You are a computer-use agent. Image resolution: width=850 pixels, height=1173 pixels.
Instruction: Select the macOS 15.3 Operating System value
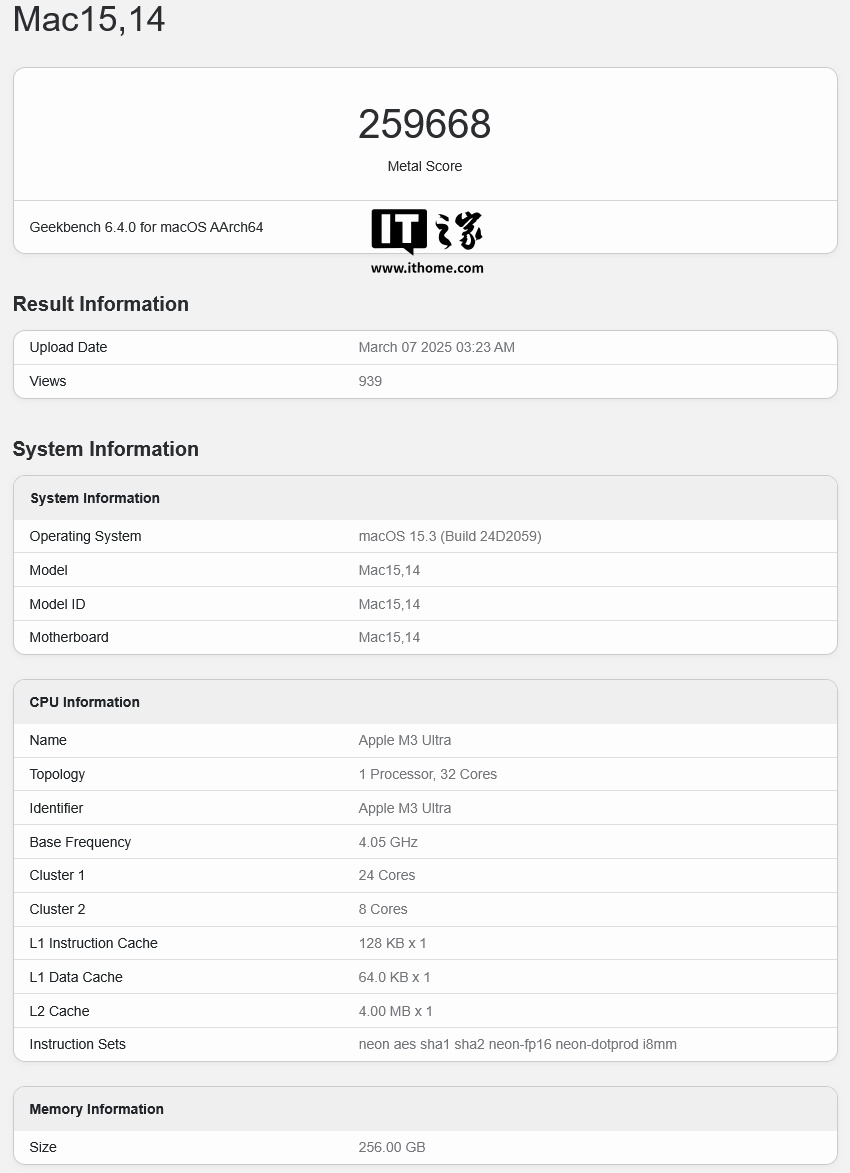(x=450, y=536)
